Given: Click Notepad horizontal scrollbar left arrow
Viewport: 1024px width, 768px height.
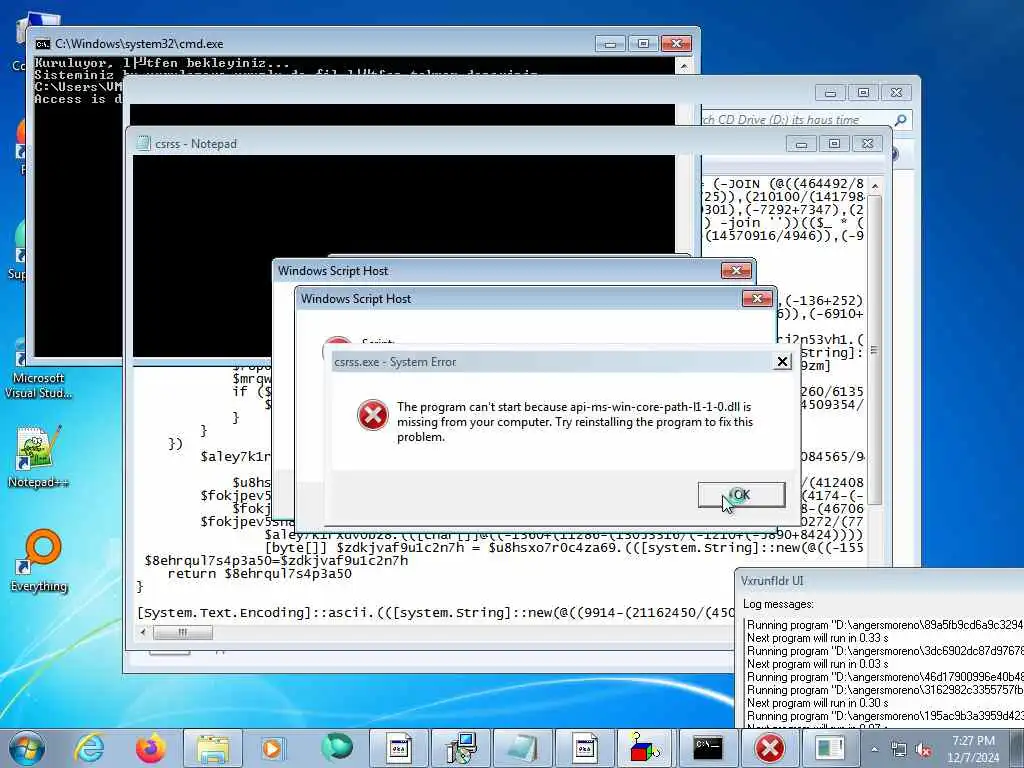Looking at the screenshot, I should coord(144,632).
